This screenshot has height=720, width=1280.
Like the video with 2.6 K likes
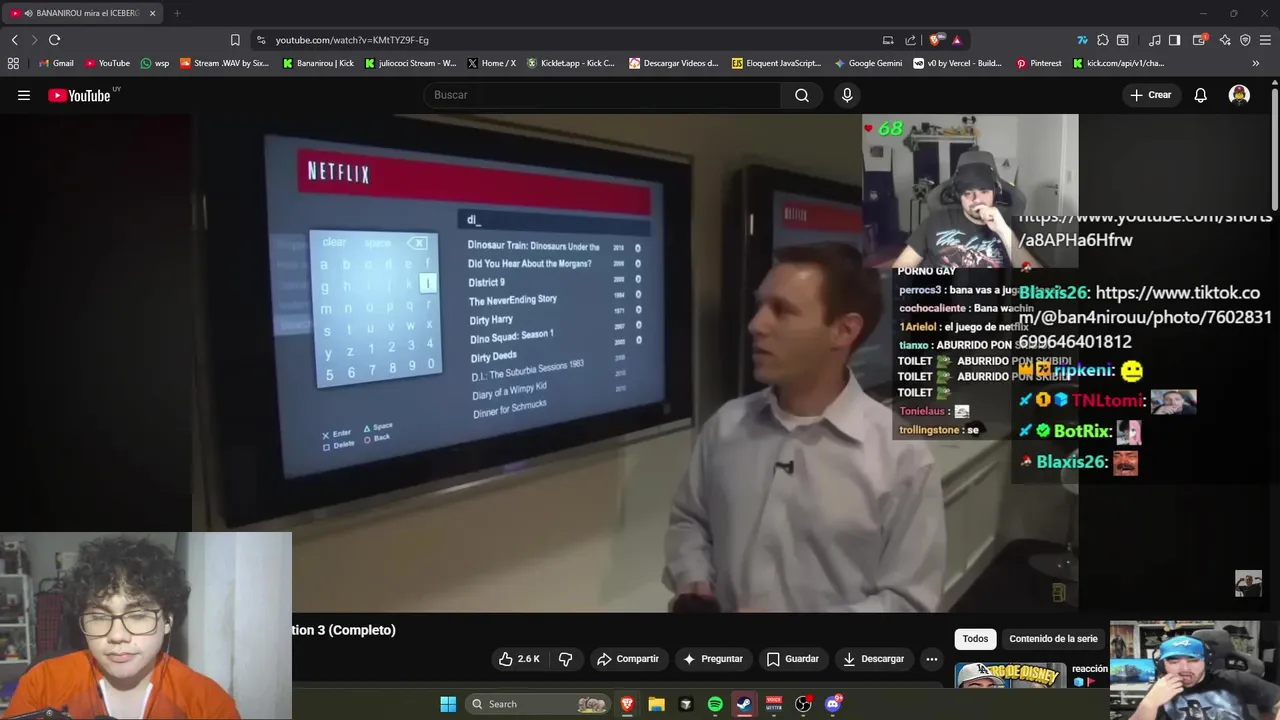(x=519, y=659)
